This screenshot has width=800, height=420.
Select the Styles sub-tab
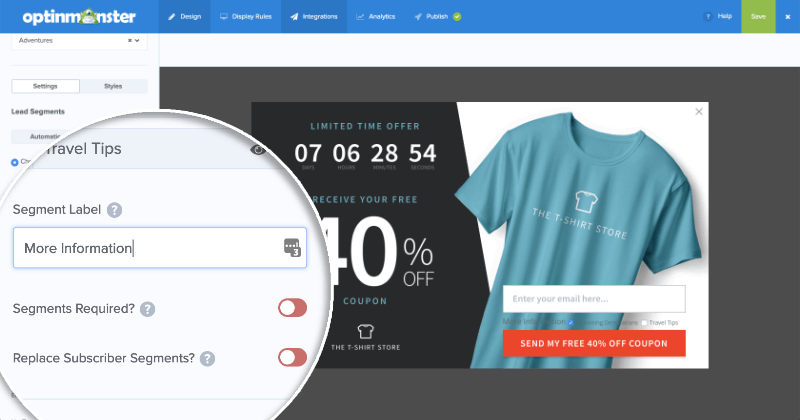[113, 86]
